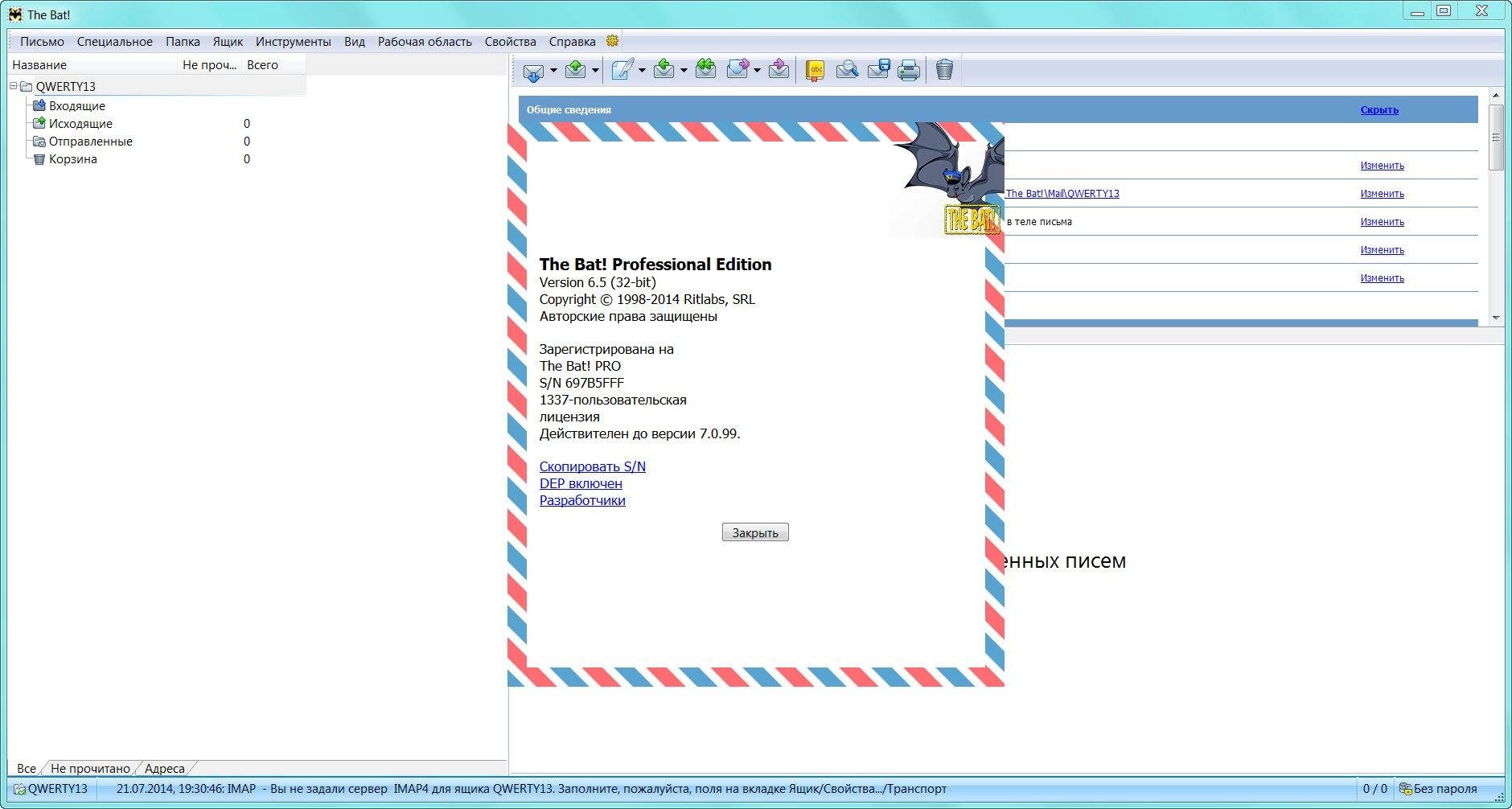Click the Reply to all double-arrow icon
This screenshot has height=809, width=1512.
tap(705, 69)
